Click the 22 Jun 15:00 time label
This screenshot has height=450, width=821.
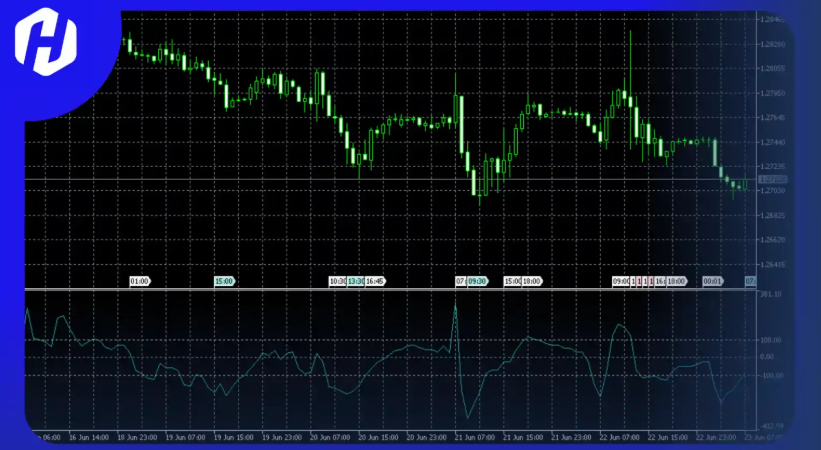point(667,437)
